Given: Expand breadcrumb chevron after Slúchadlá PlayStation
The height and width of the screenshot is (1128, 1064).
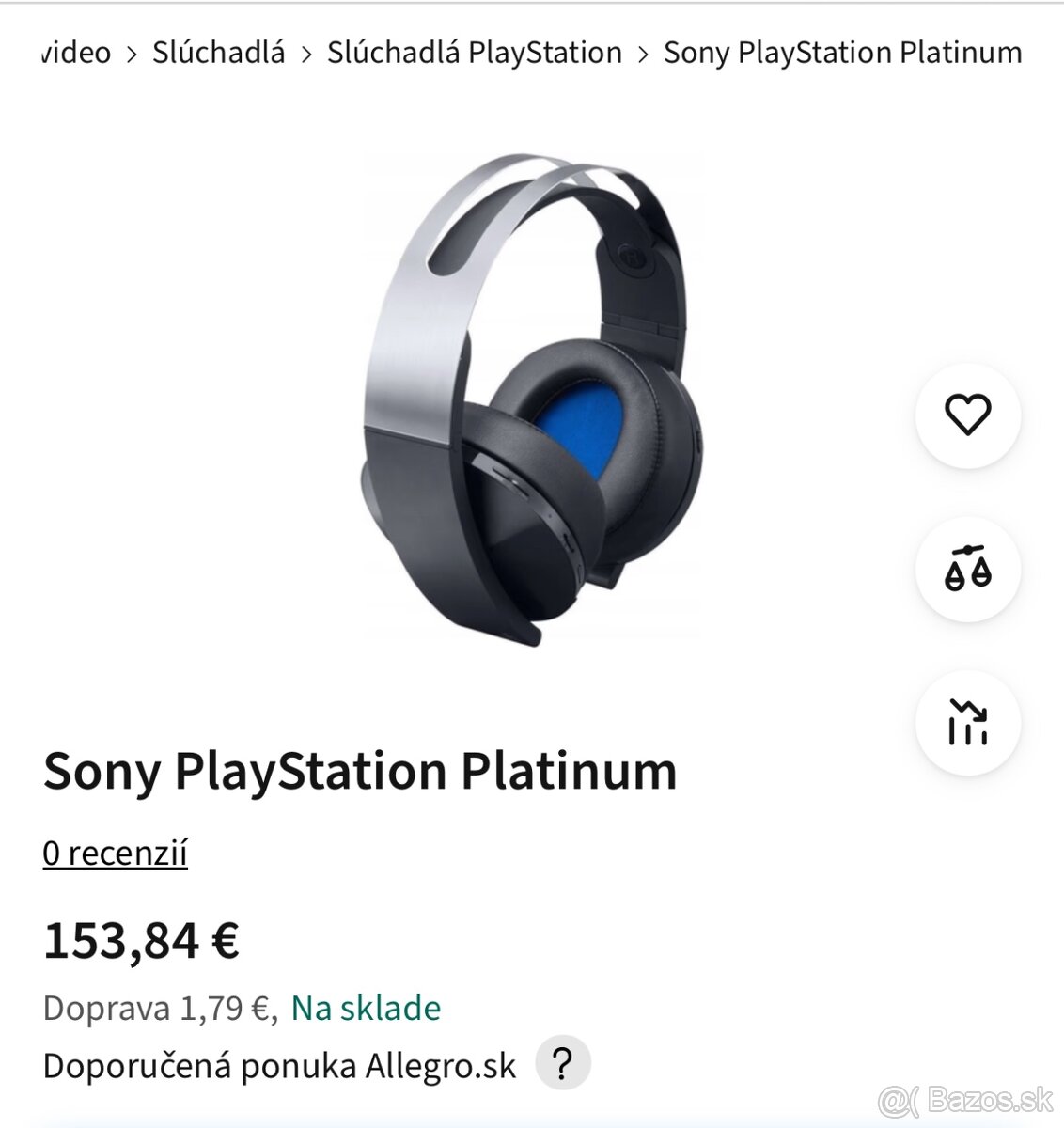Looking at the screenshot, I should pyautogui.click(x=643, y=53).
